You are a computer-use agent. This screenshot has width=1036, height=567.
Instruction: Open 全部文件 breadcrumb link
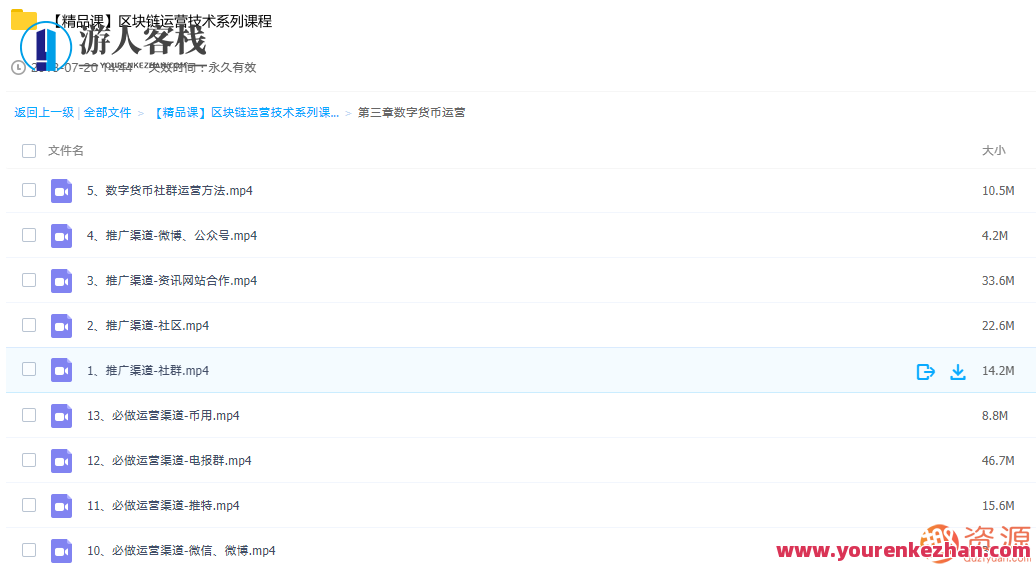pyautogui.click(x=107, y=112)
